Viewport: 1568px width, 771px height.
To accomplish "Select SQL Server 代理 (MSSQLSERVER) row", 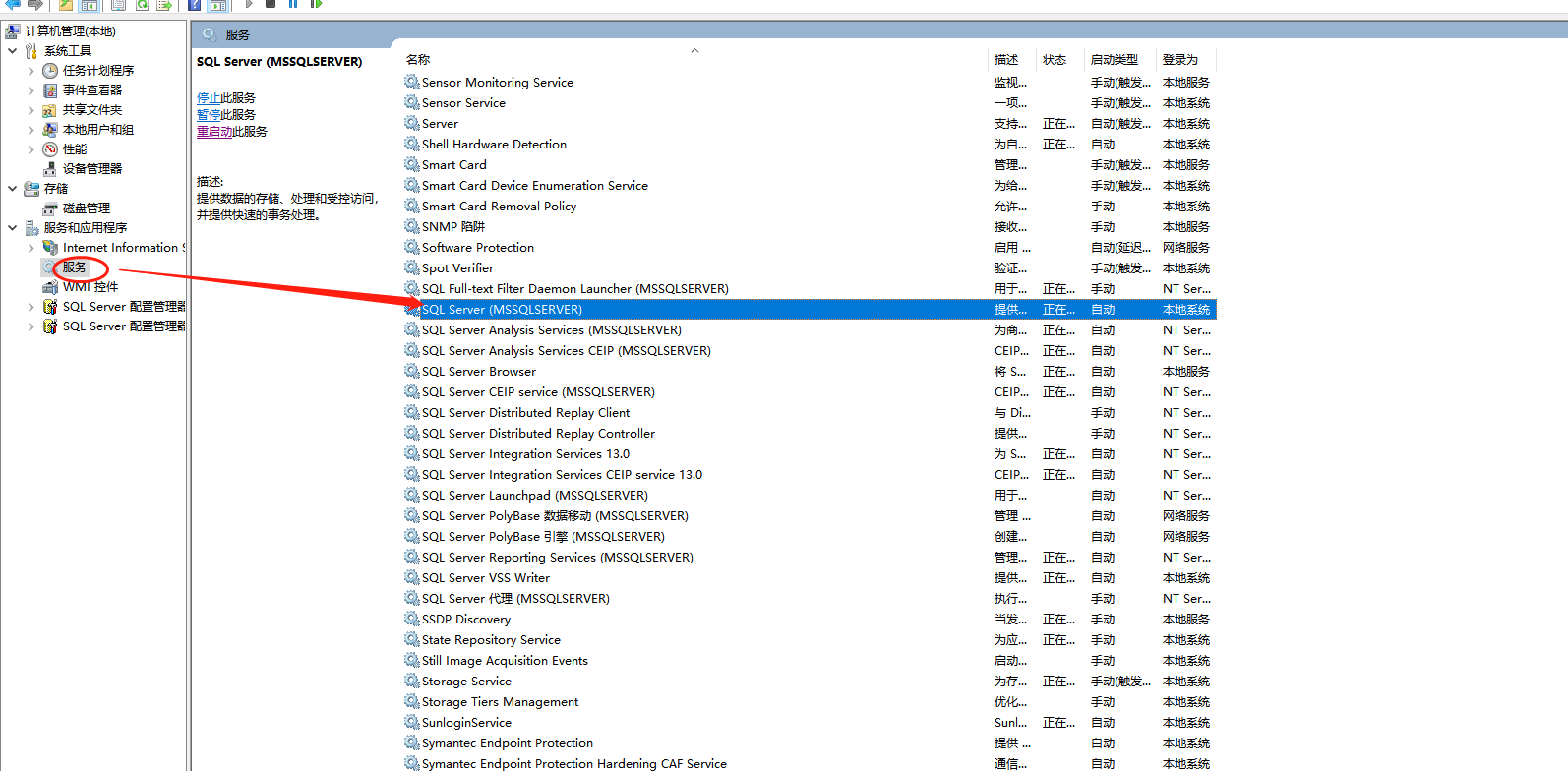I will click(x=810, y=598).
